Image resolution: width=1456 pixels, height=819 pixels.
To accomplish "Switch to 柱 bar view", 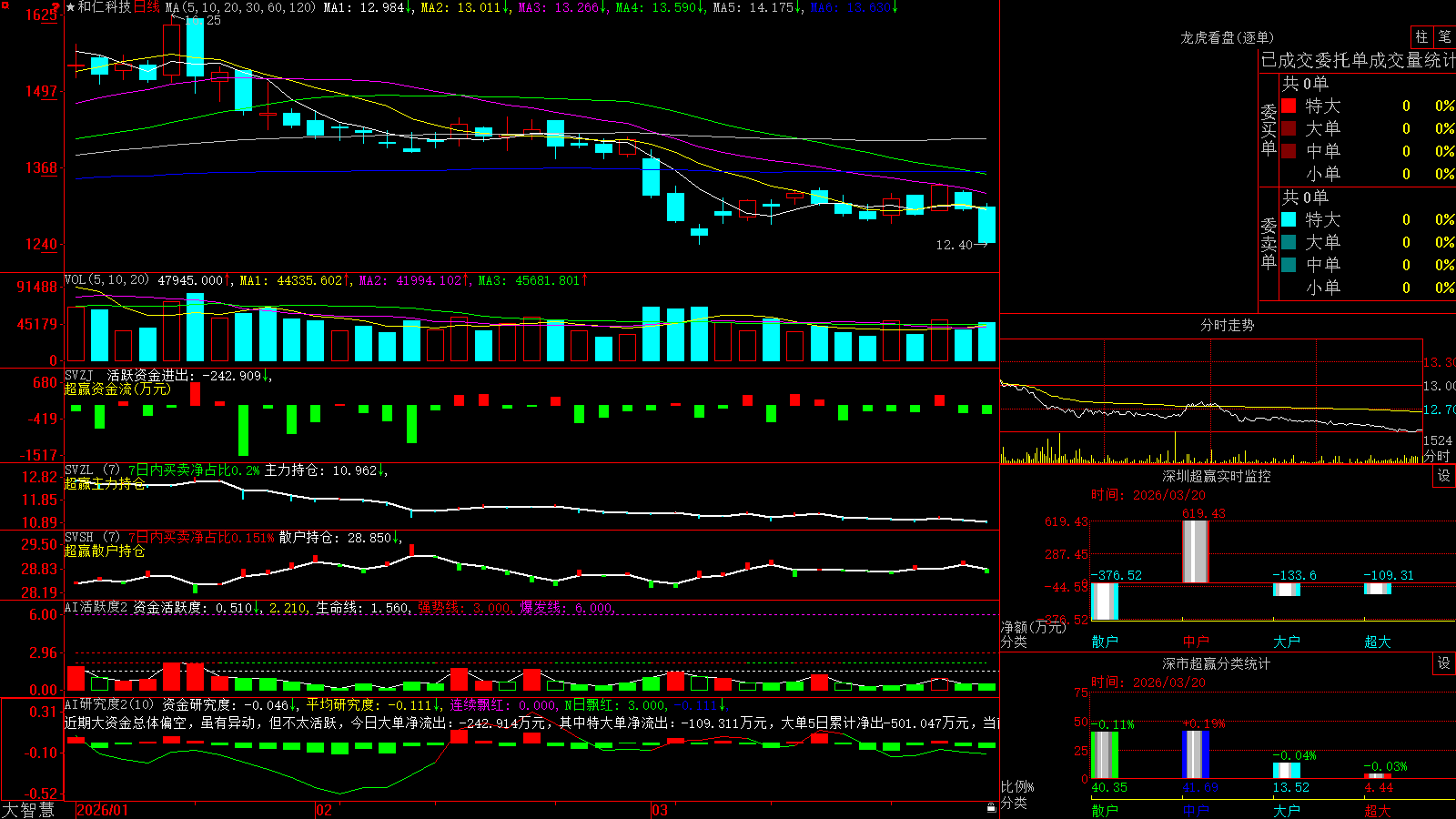I will tap(1421, 36).
